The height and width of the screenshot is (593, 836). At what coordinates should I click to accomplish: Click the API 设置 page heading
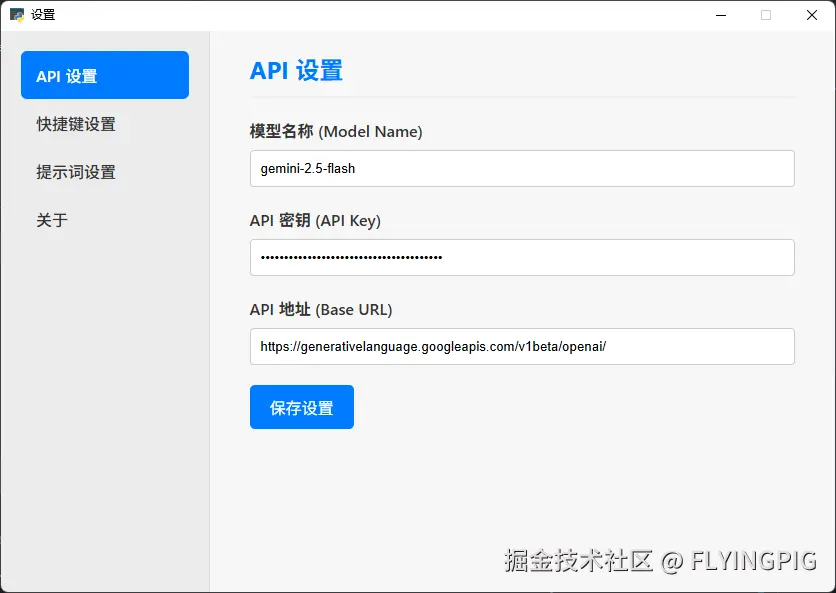click(296, 70)
